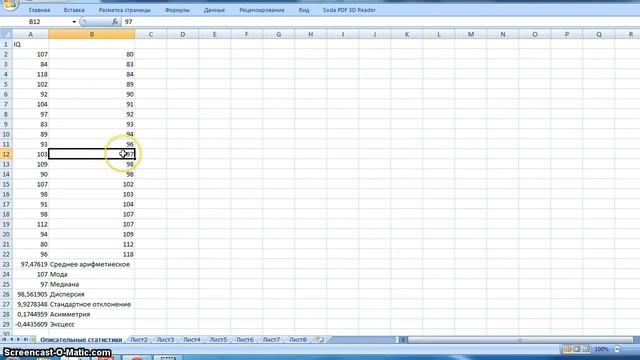Select column B header
This screenshot has width=640, height=360.
coord(91,35)
